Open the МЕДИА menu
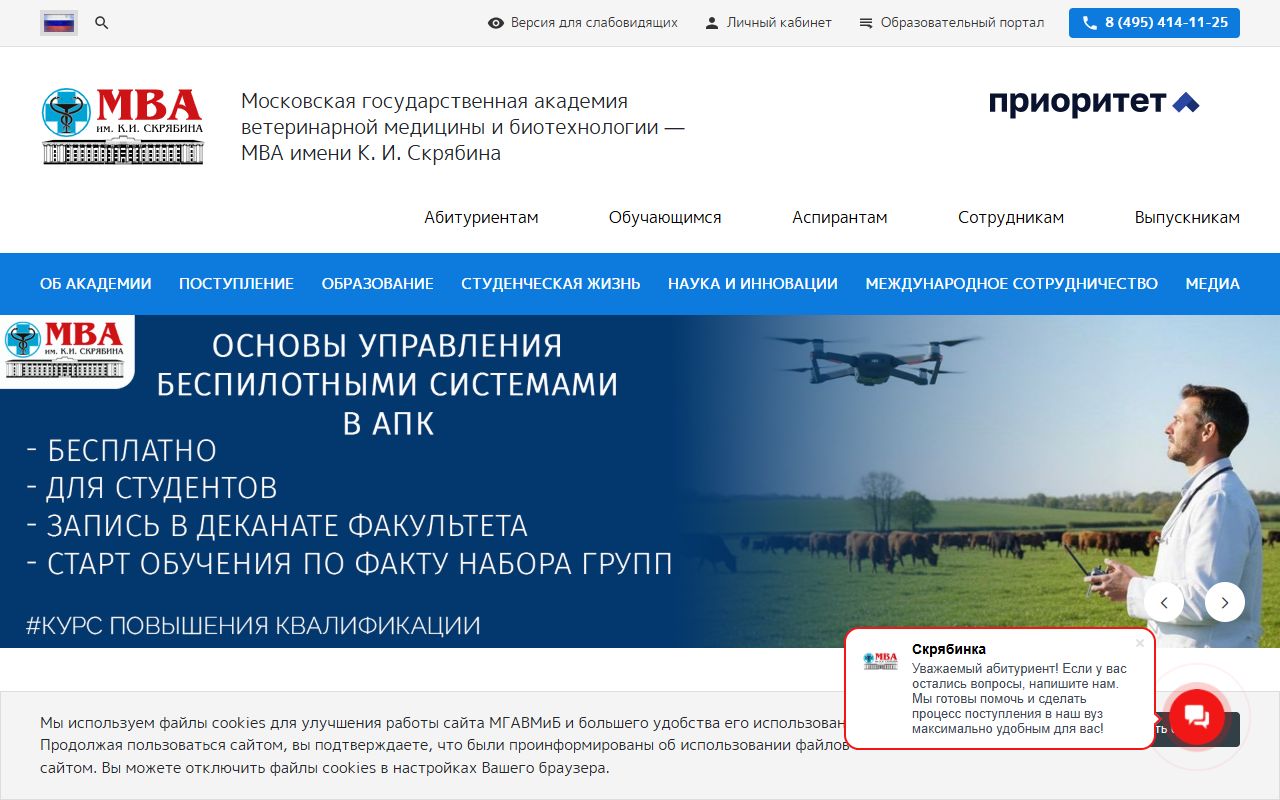Viewport: 1280px width, 800px height. click(x=1213, y=284)
